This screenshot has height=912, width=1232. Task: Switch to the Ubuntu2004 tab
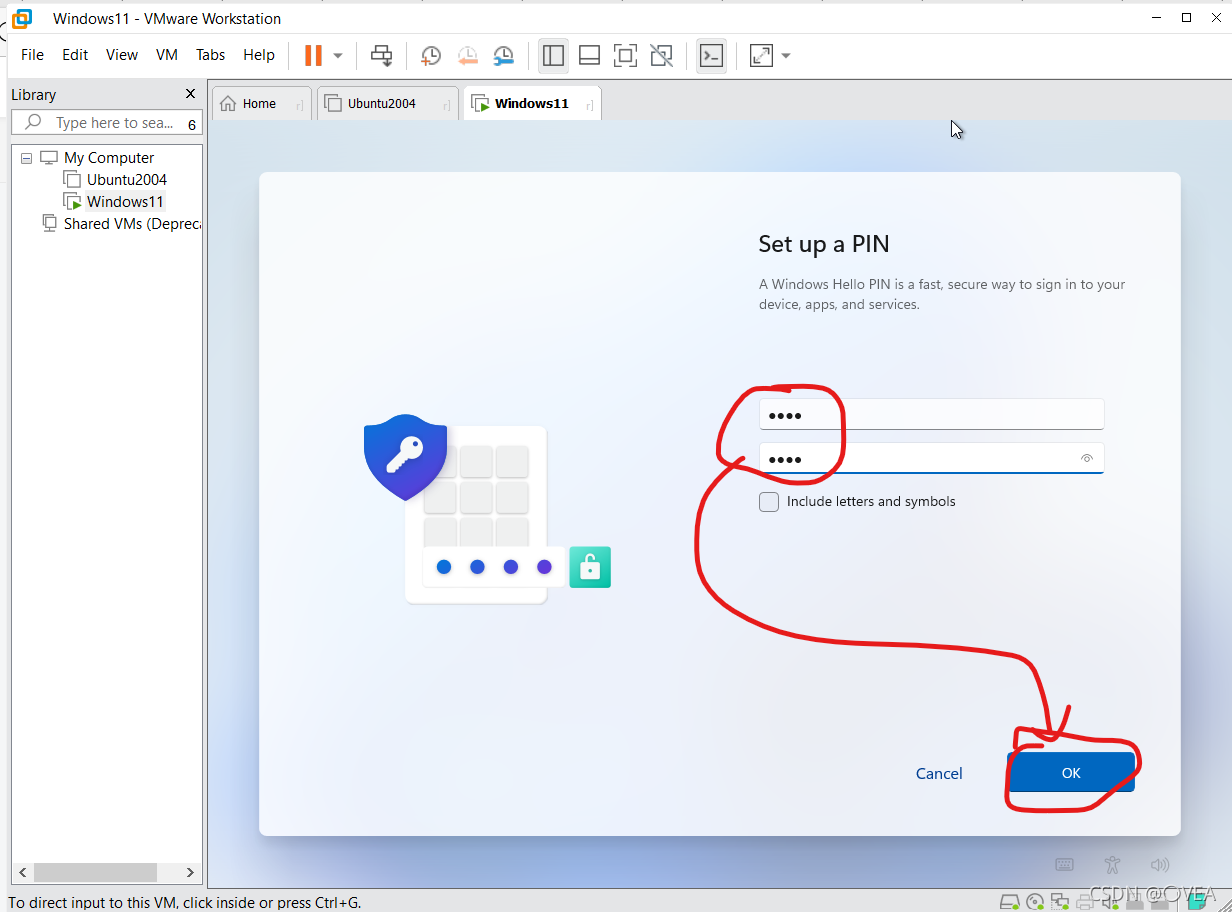click(387, 104)
